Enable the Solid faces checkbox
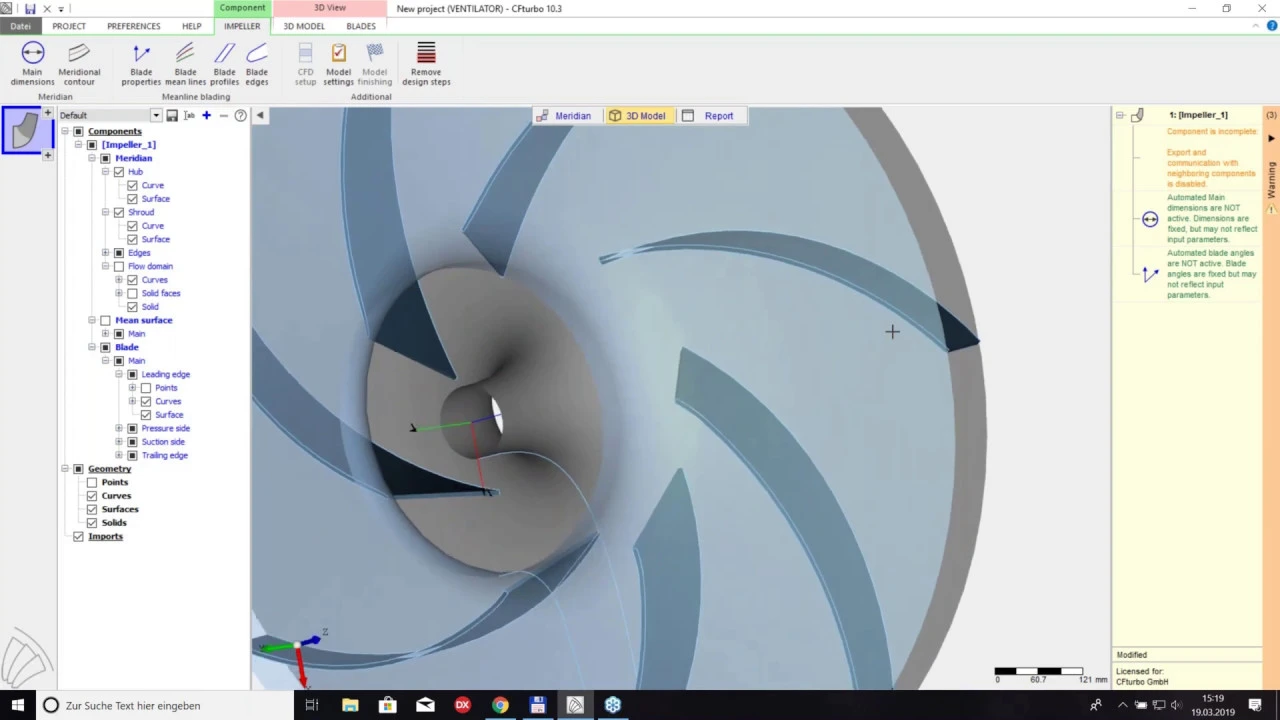 point(132,293)
